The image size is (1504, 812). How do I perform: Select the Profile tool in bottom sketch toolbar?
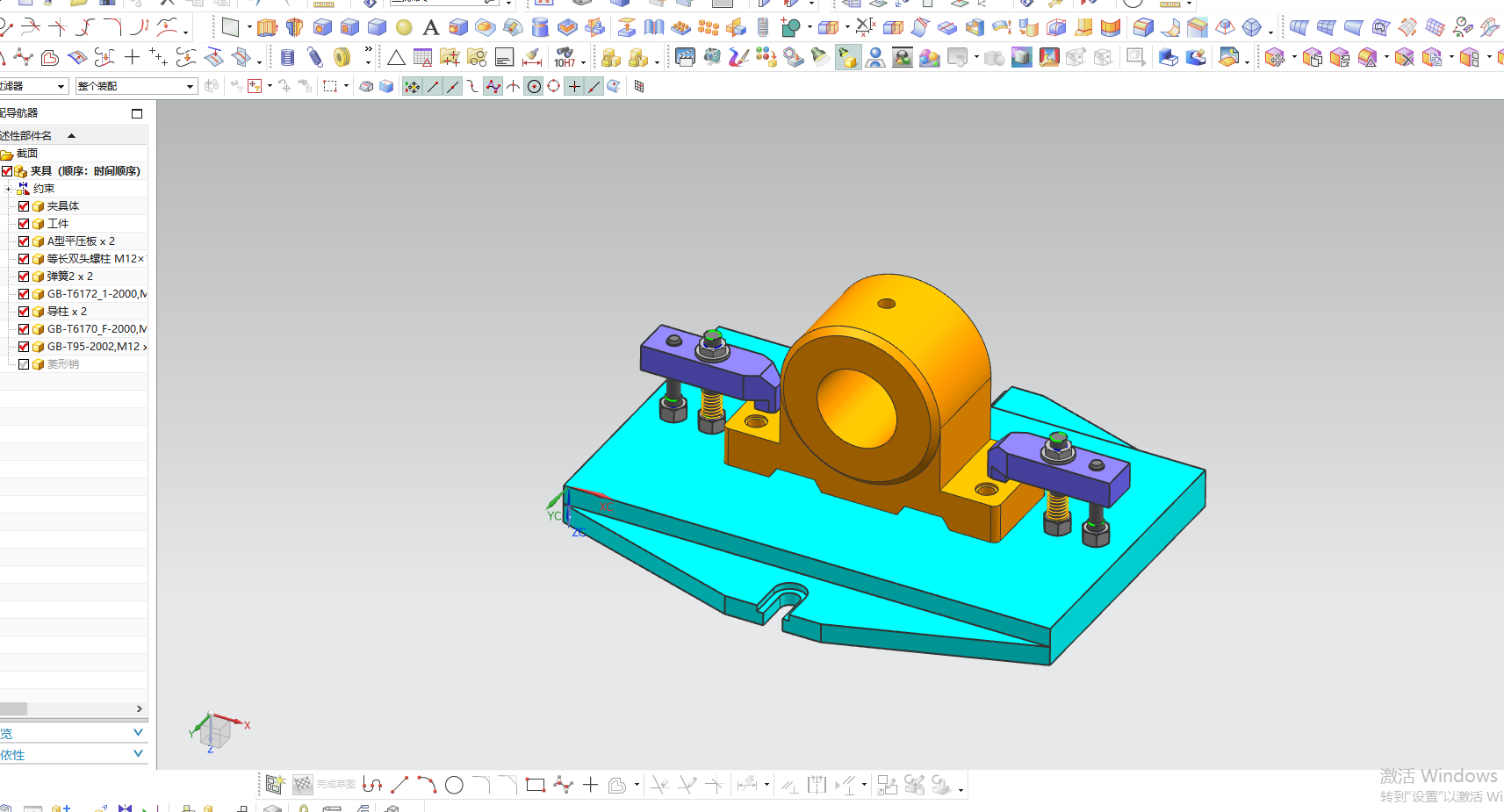372,785
